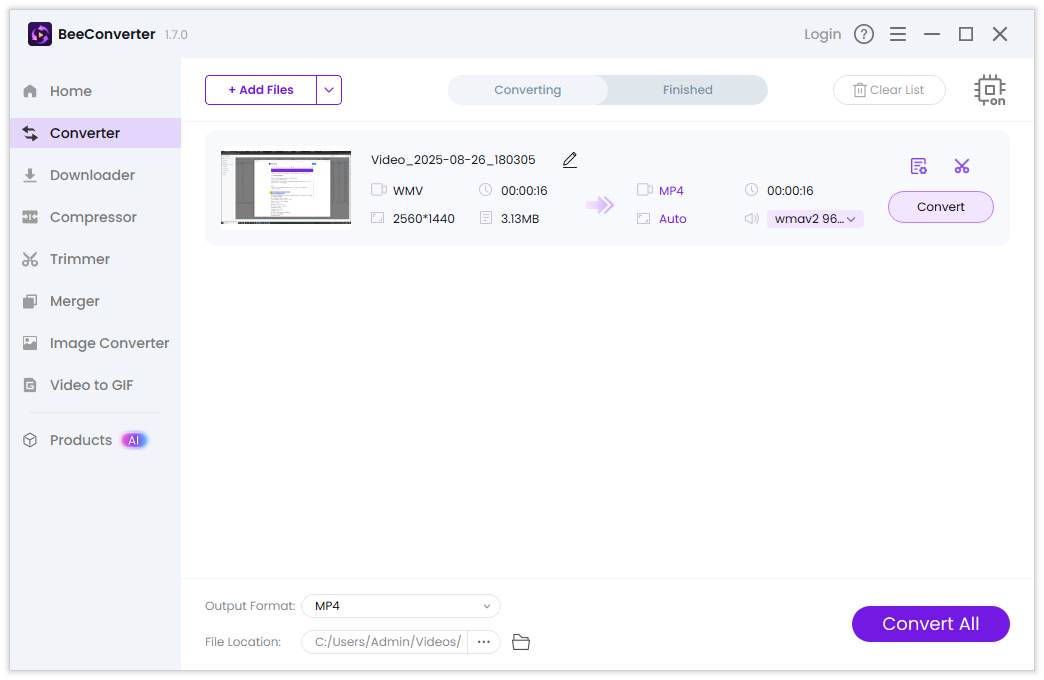Expand the Add Files dropdown arrow
The image size is (1044, 680).
[x=329, y=90]
